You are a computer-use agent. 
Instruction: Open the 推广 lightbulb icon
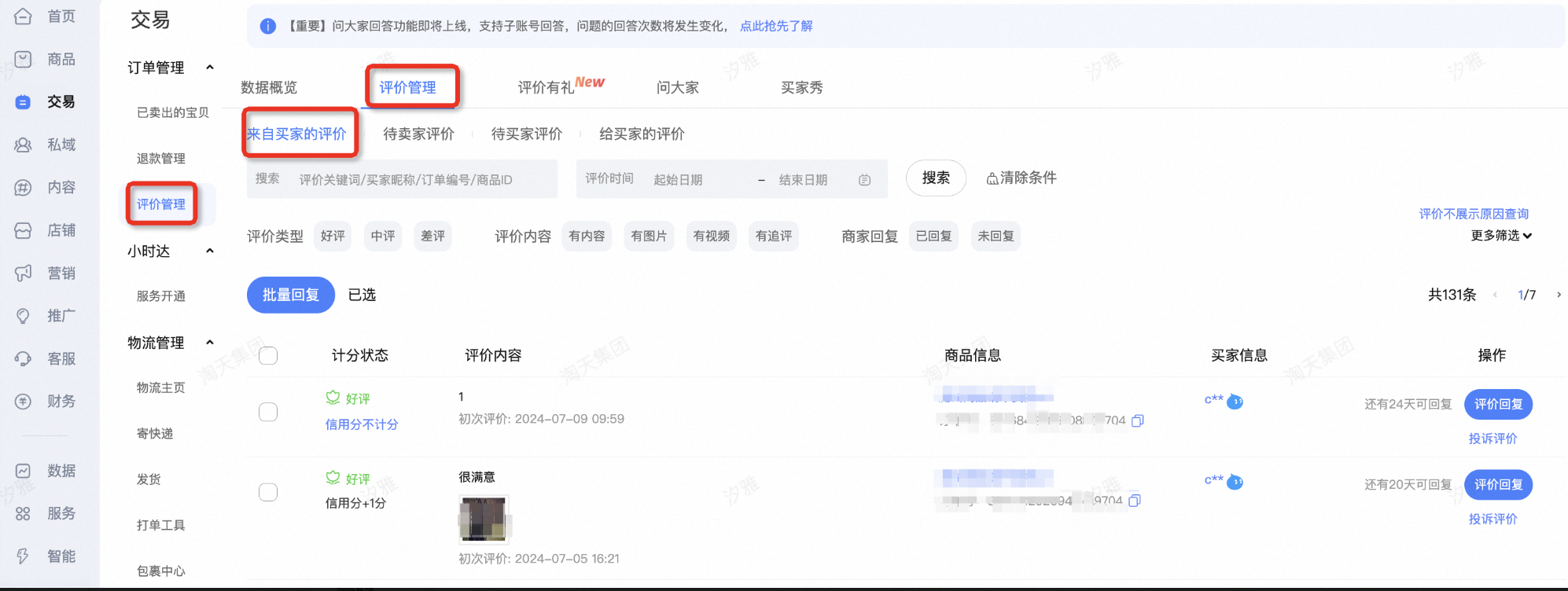(x=24, y=316)
